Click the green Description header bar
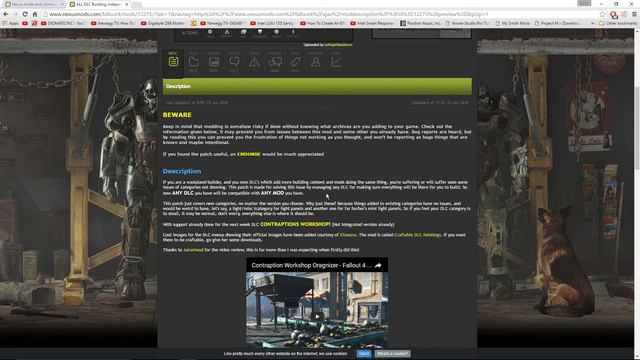The image size is (640, 360). 317,87
